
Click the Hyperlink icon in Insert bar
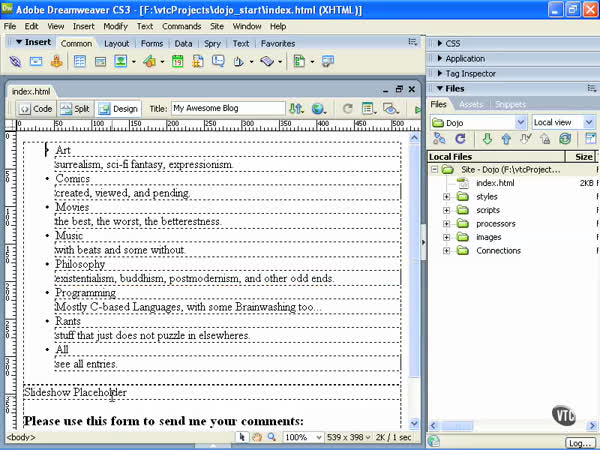[x=15, y=62]
